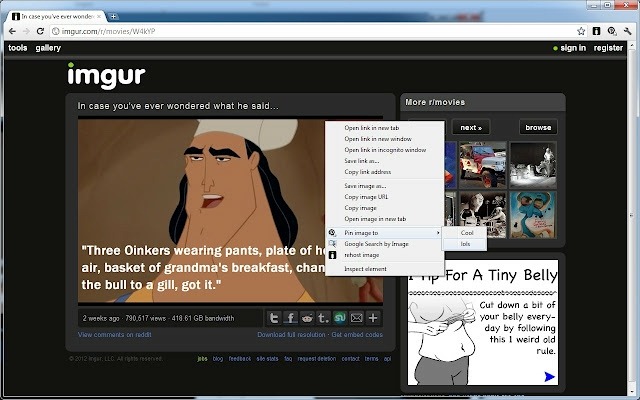Open 'api' footer link

[387, 358]
